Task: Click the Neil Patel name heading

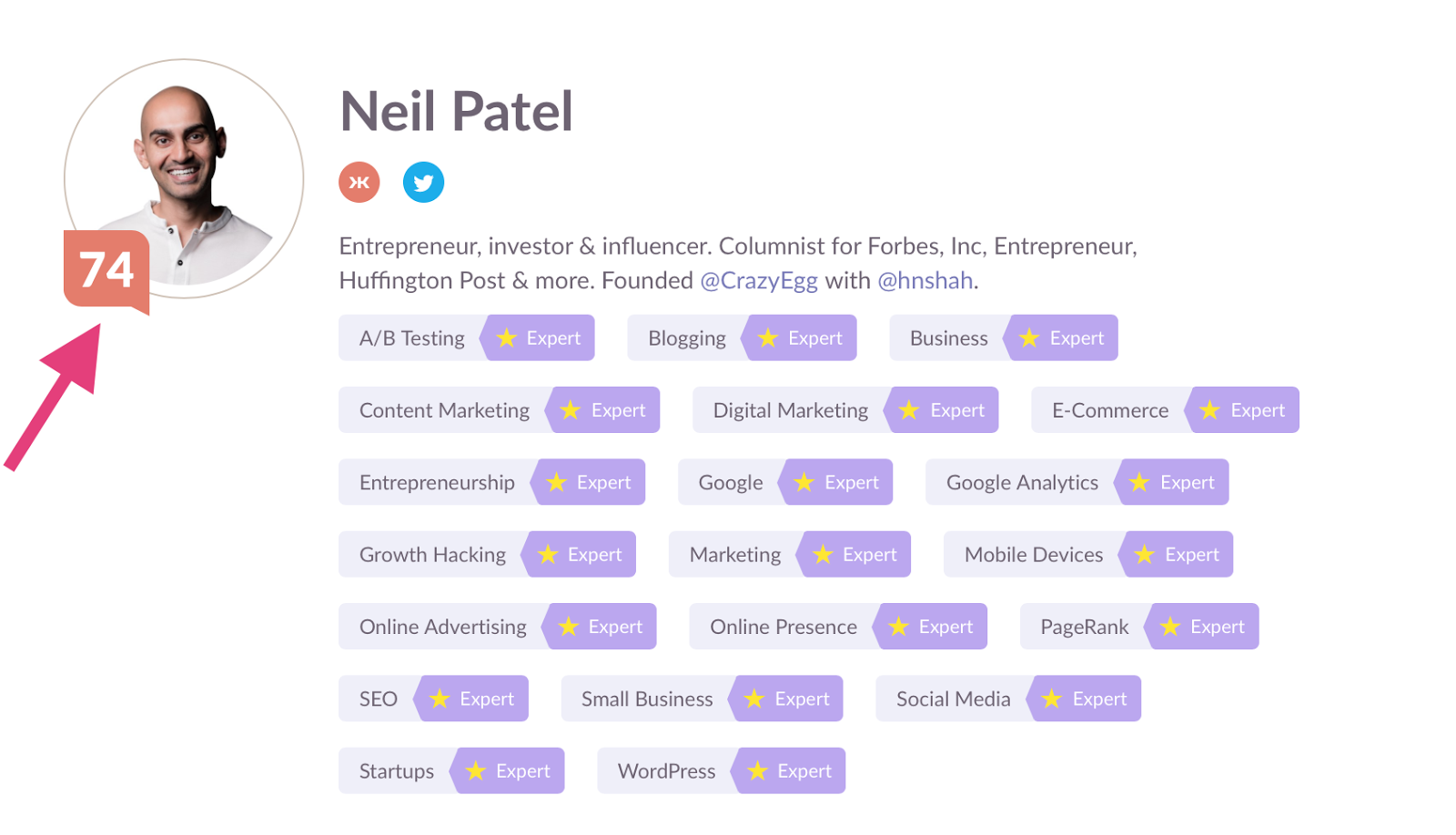Action: pos(456,112)
